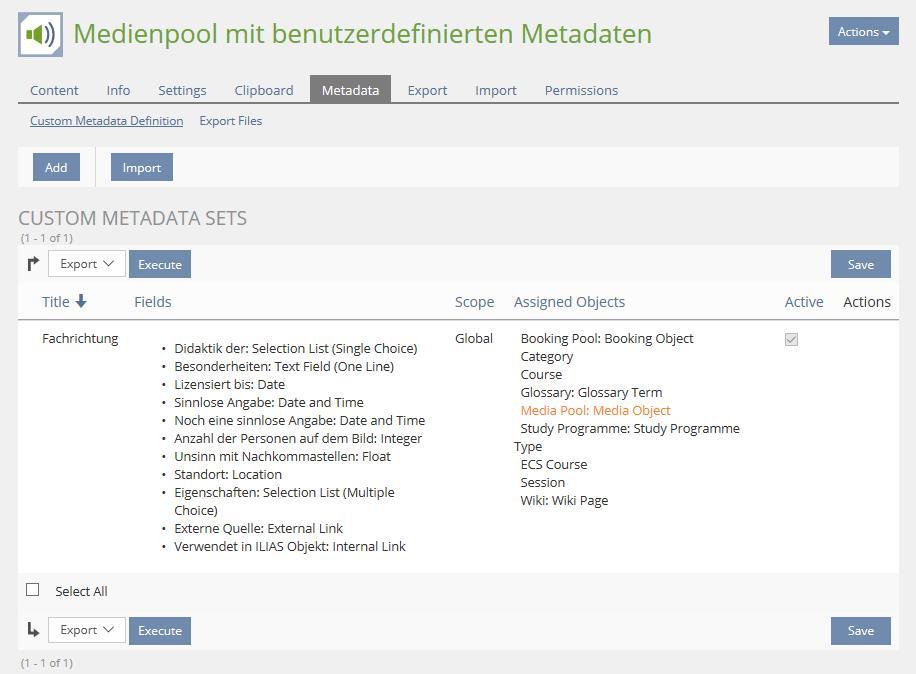
Task: Check the Select All checkbox
Action: tap(33, 590)
